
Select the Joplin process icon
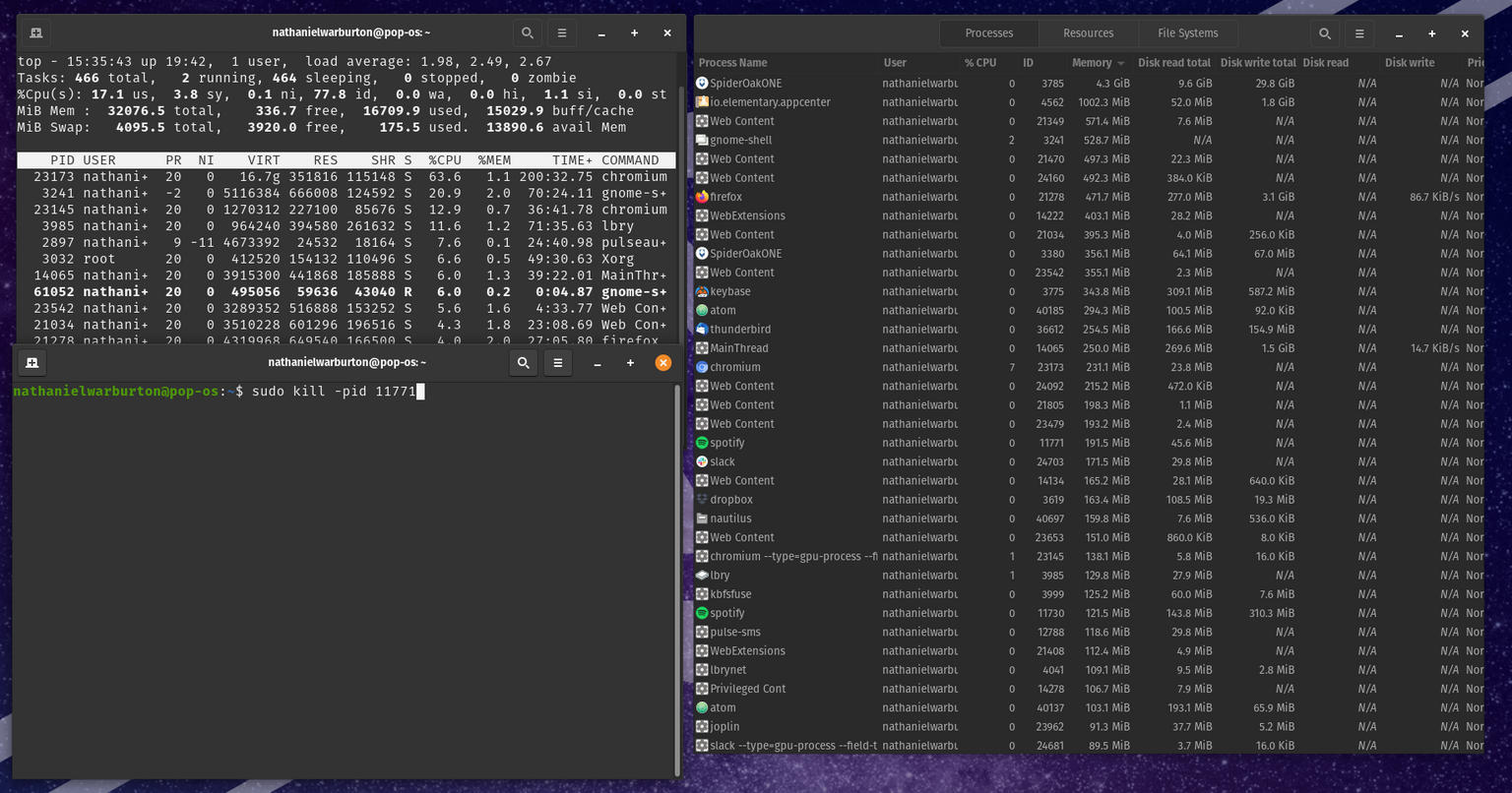pos(701,726)
